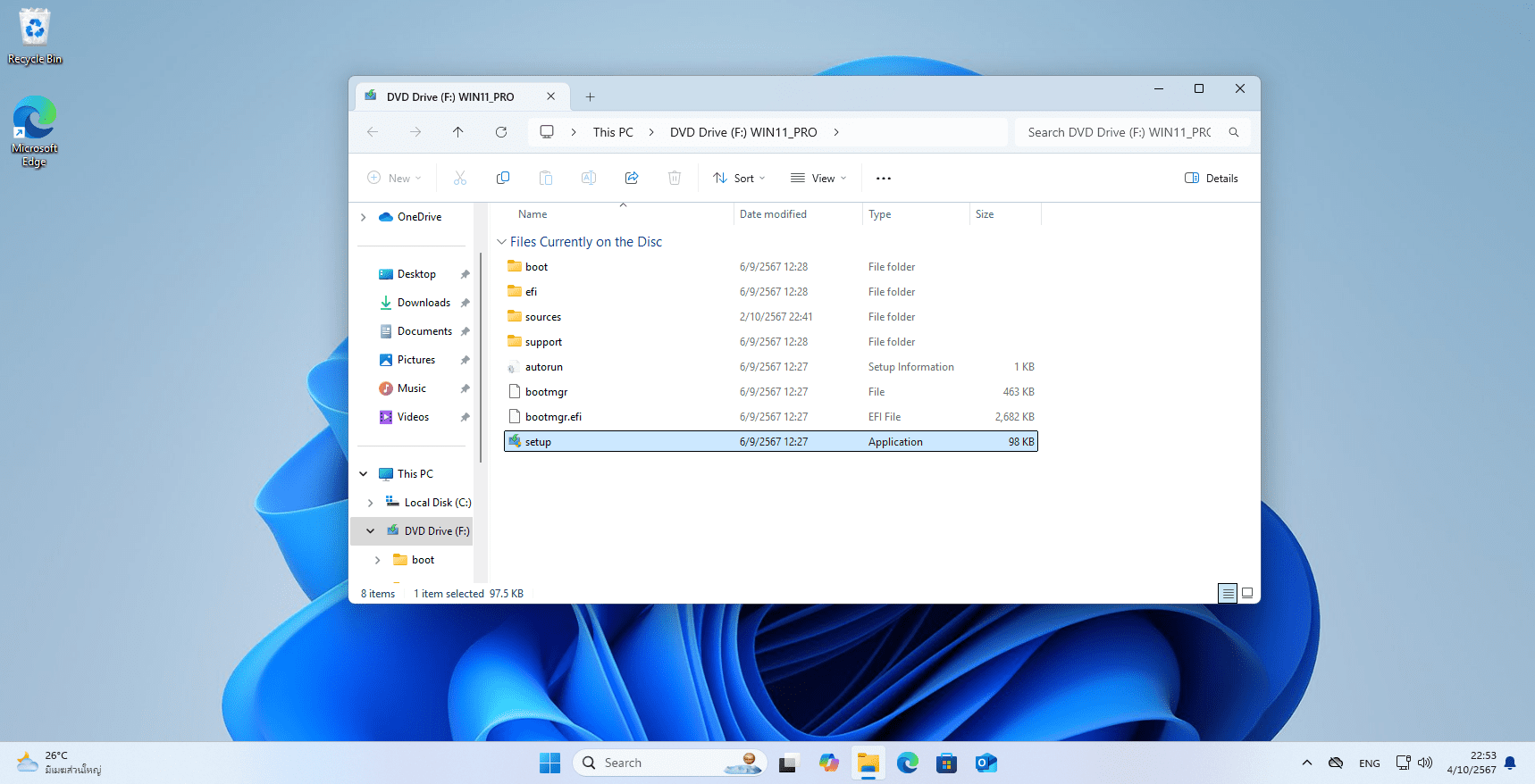
Task: Show hidden system tray icons
Action: coord(1307,763)
